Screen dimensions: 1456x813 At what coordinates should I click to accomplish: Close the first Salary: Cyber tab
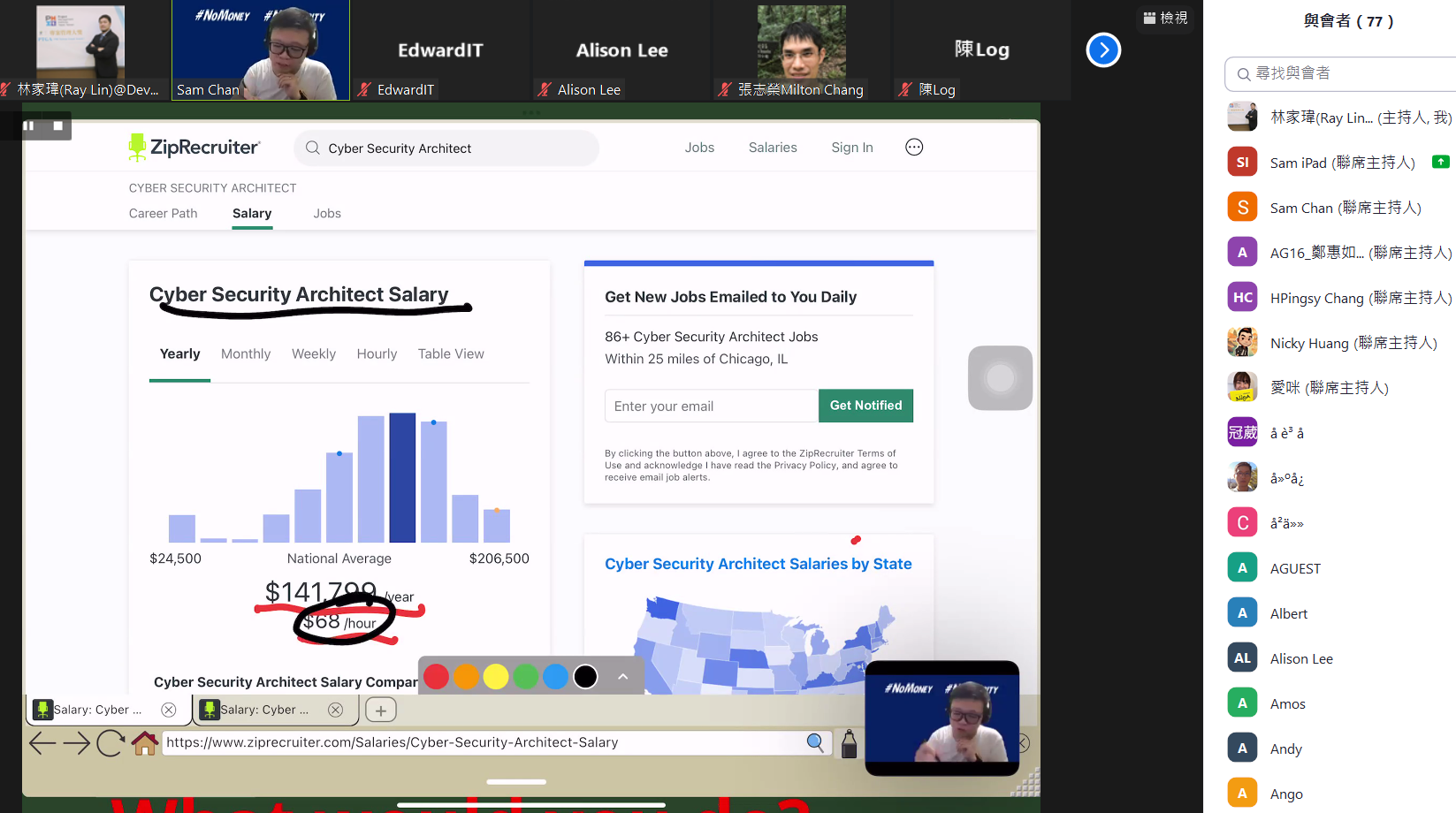(x=169, y=710)
